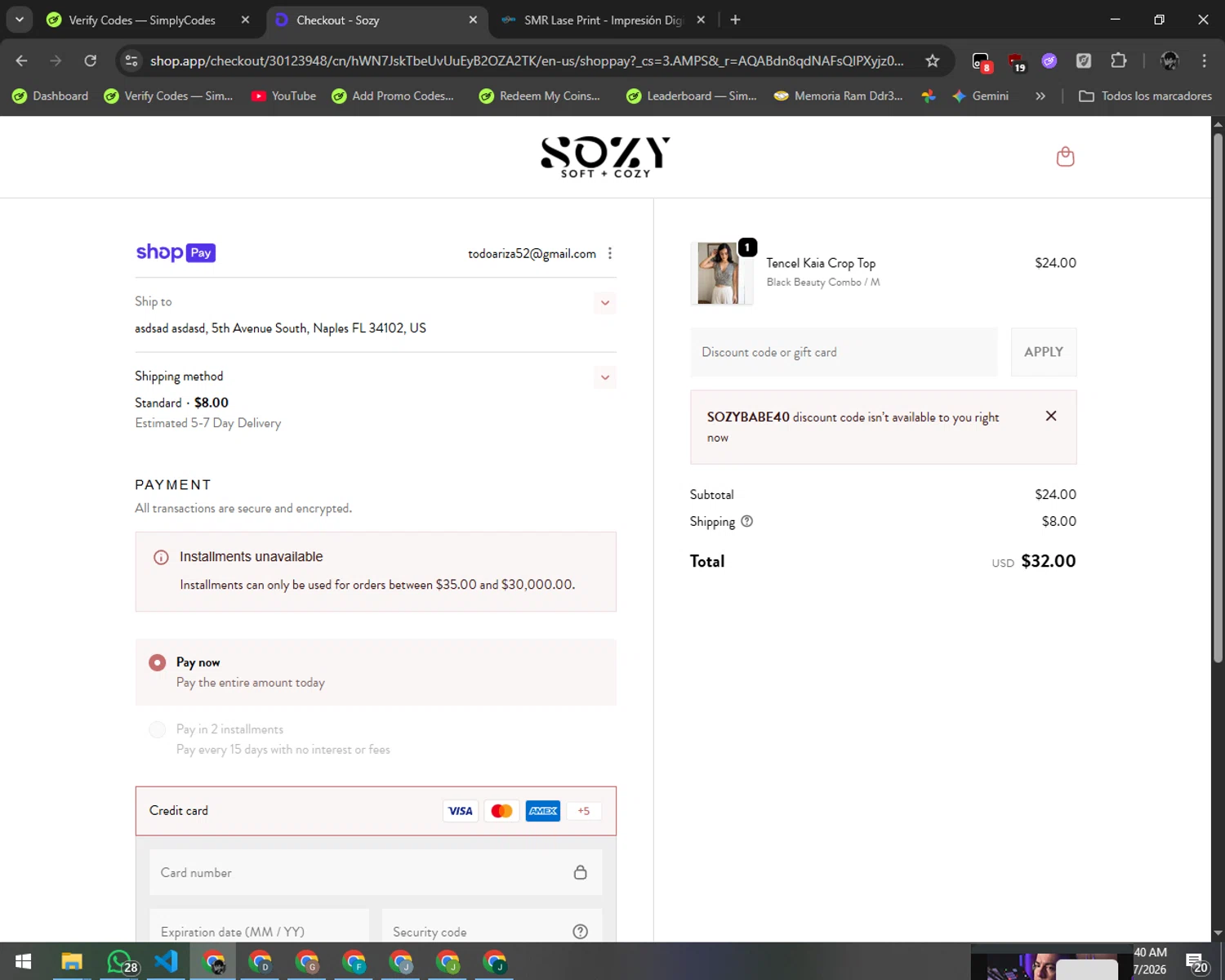The width and height of the screenshot is (1225, 980).
Task: Switch to the SMR Lase Print tab
Action: [x=604, y=20]
